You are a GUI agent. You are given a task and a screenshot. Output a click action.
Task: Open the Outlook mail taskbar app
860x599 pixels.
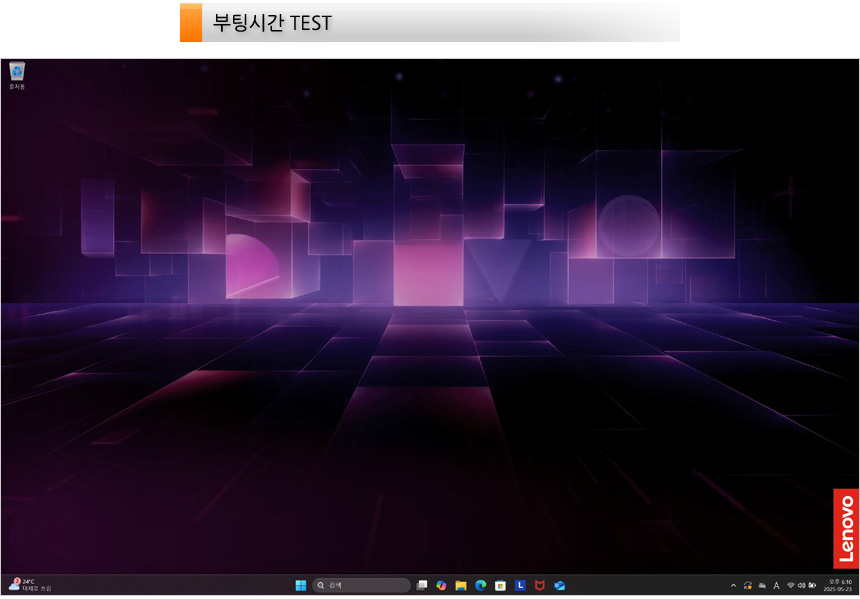coord(560,585)
